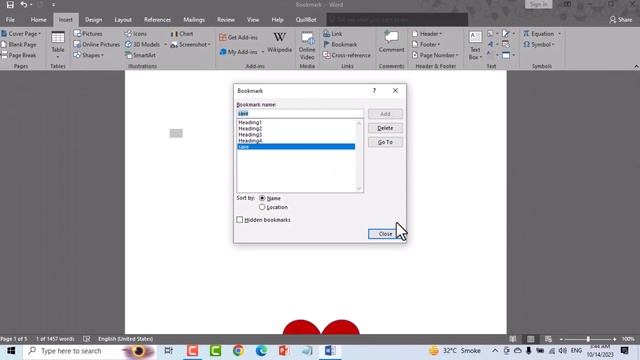
Task: Select Heading4 in the bookmark list
Action: [x=296, y=141]
